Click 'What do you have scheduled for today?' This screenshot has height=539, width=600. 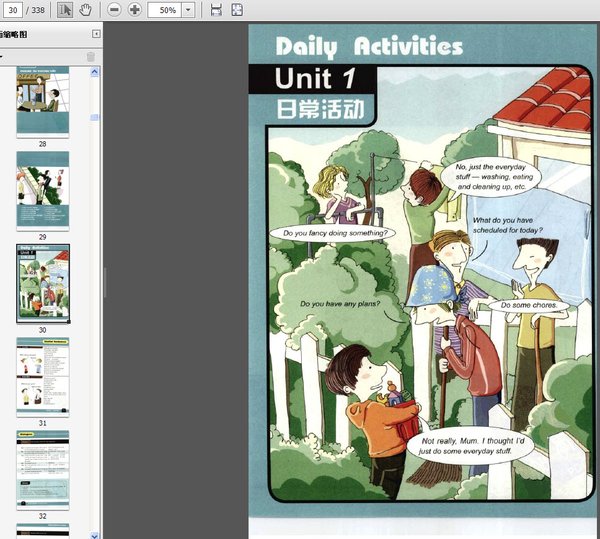point(507,225)
